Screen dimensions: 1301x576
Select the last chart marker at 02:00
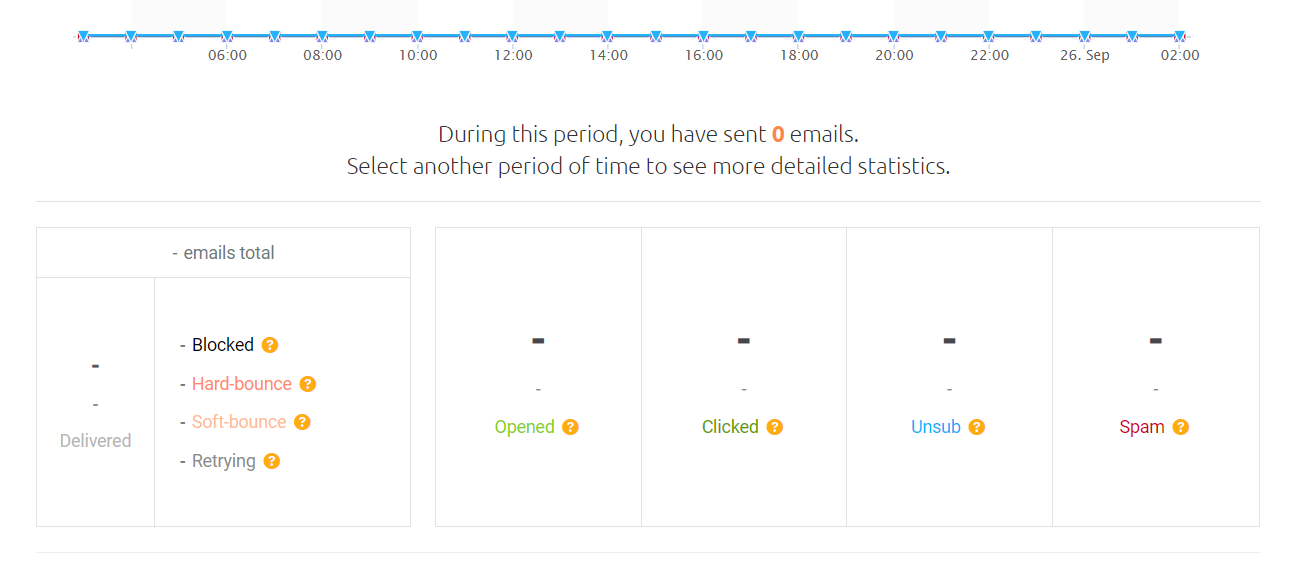click(x=1180, y=37)
